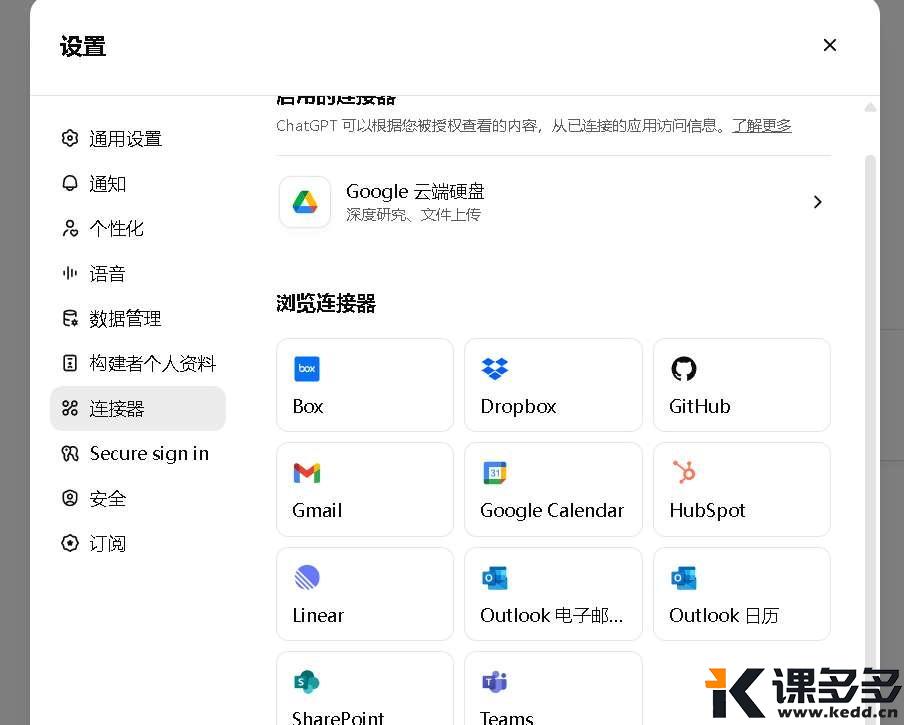This screenshot has width=904, height=725.
Task: Click the connectors icon beside 连接器
Action: point(70,408)
